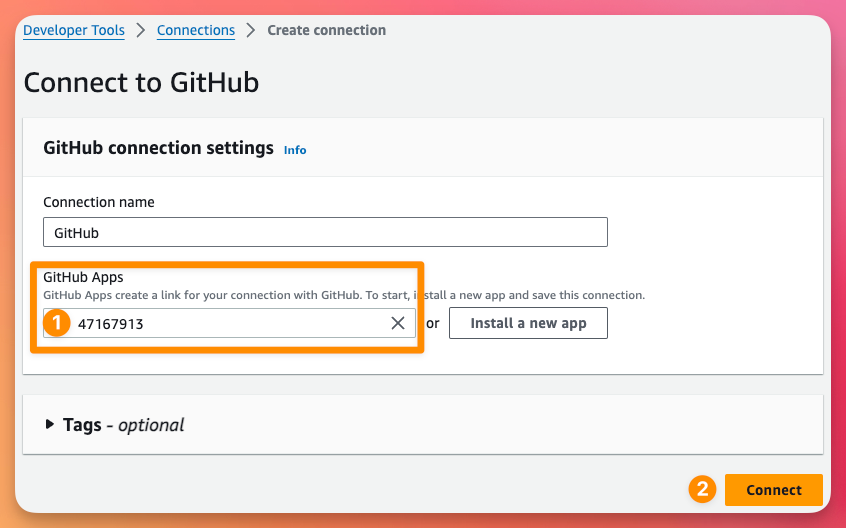Click the Install a new app button
The width and height of the screenshot is (846, 528).
click(x=528, y=323)
